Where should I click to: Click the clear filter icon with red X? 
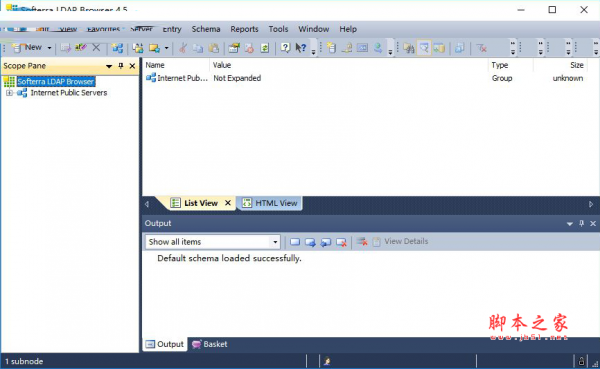(481, 48)
